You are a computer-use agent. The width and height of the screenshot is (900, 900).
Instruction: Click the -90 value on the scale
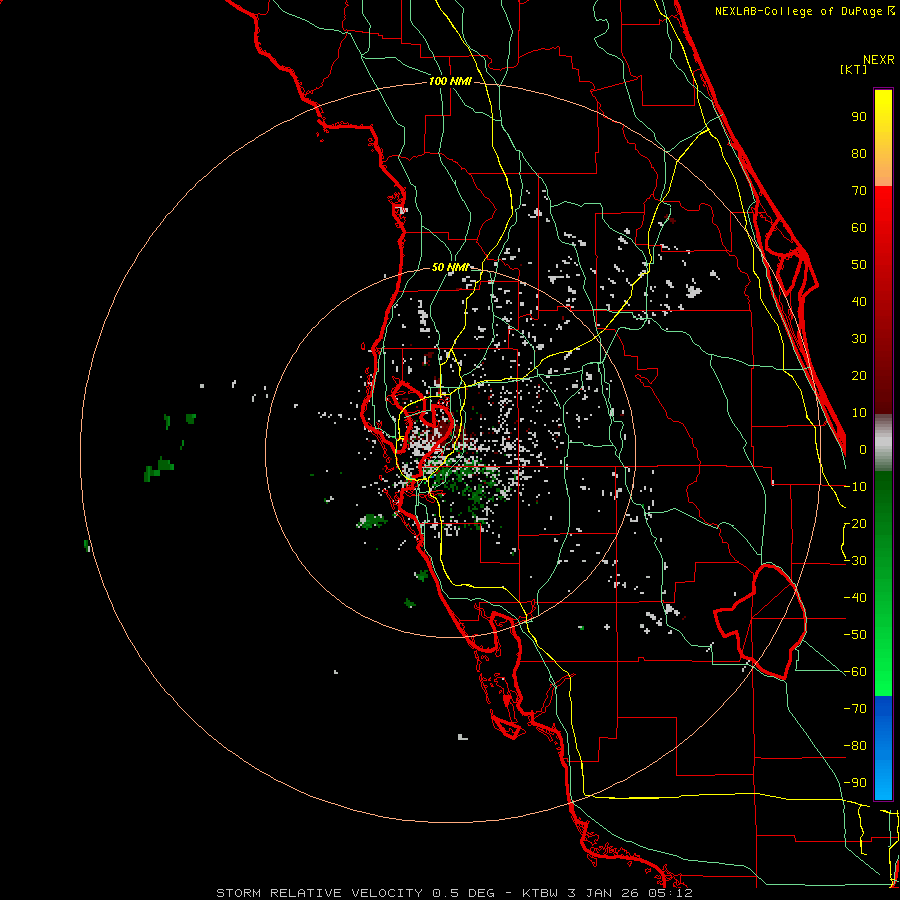pyautogui.click(x=855, y=783)
